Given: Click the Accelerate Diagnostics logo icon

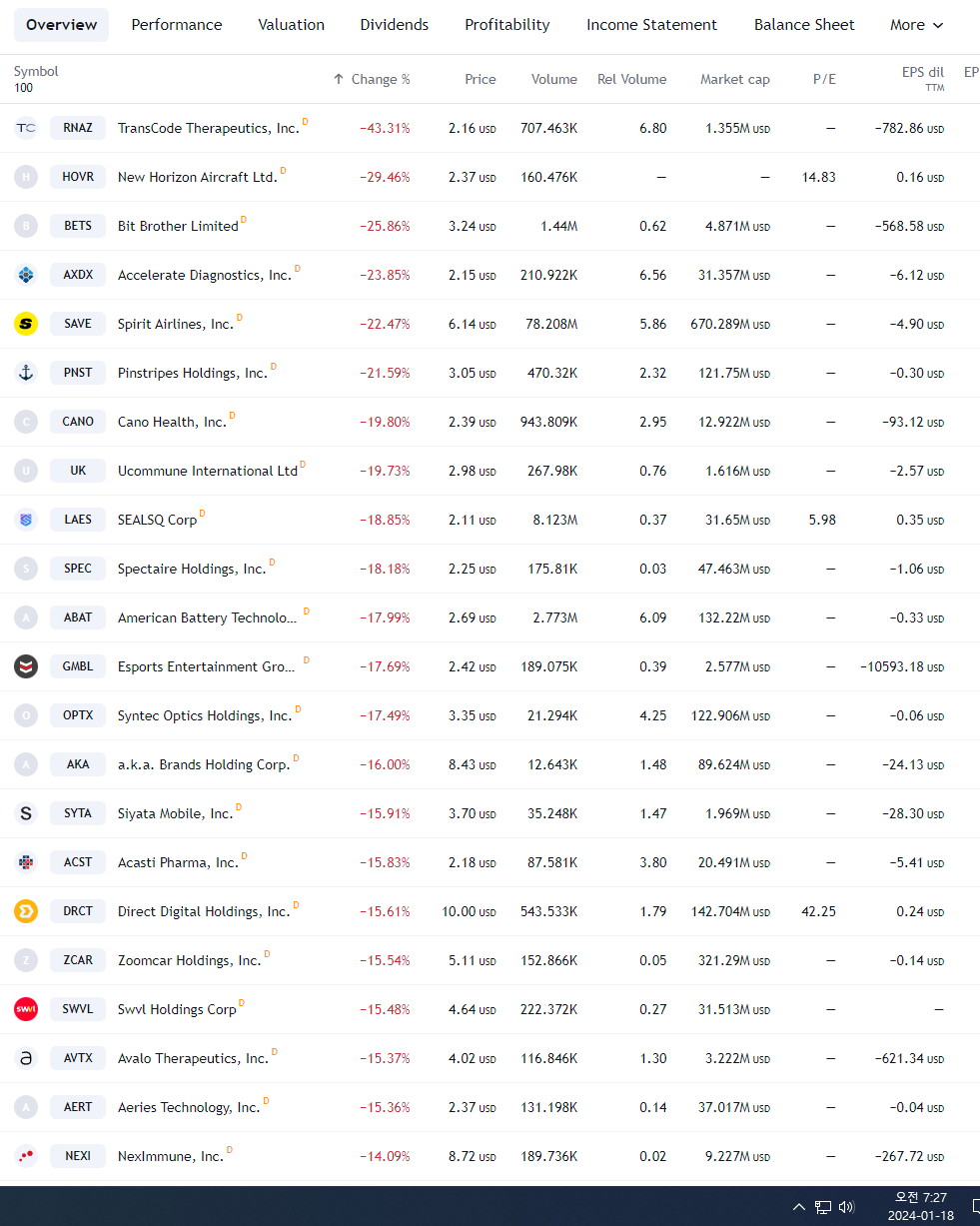Looking at the screenshot, I should [x=26, y=275].
